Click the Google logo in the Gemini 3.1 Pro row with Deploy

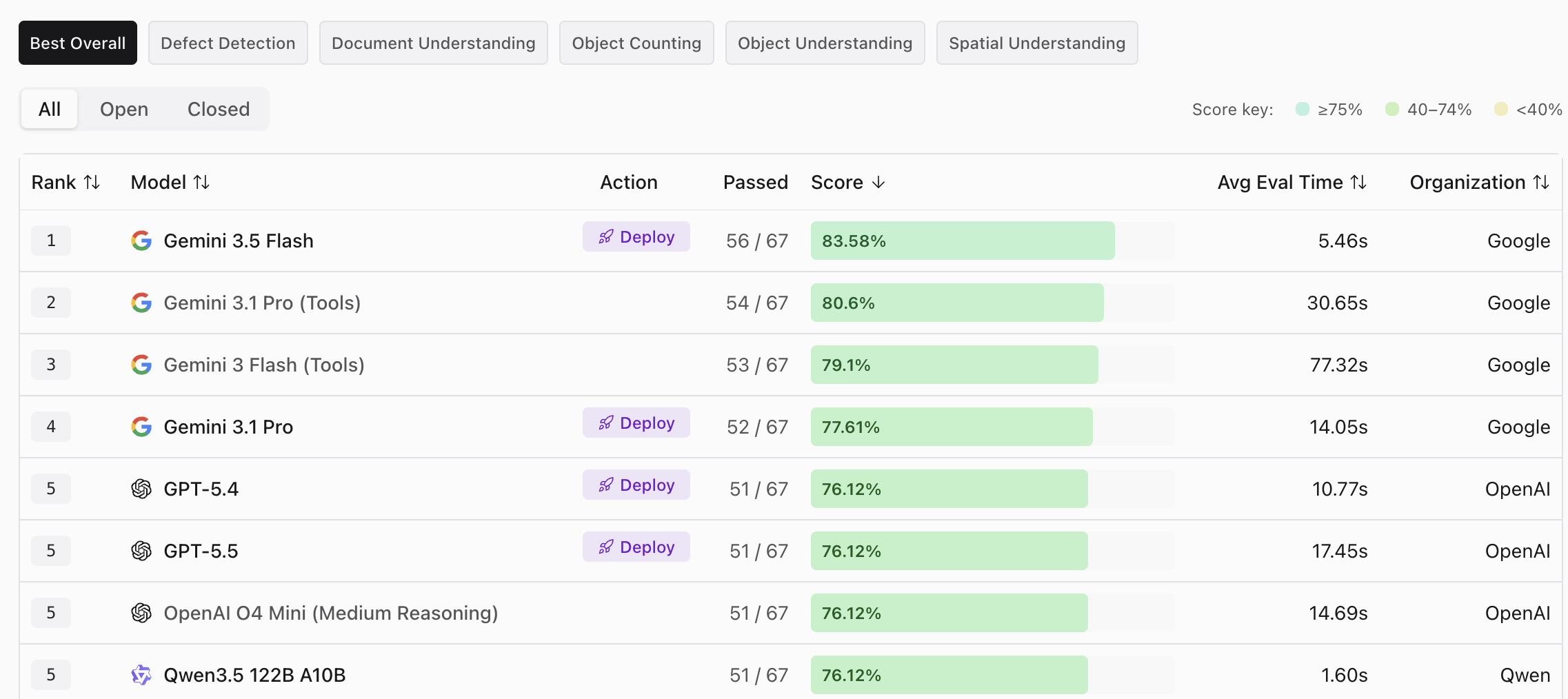(x=141, y=427)
